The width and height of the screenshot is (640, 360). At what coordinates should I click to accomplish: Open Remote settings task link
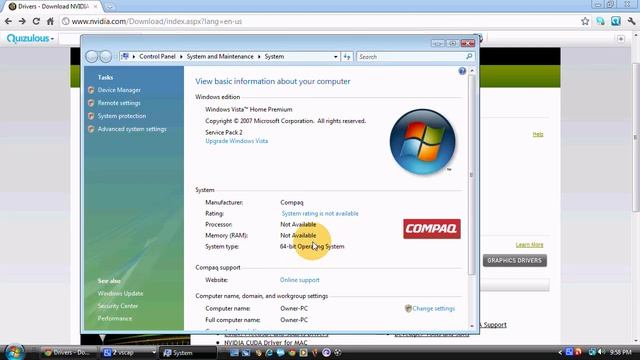pyautogui.click(x=119, y=103)
